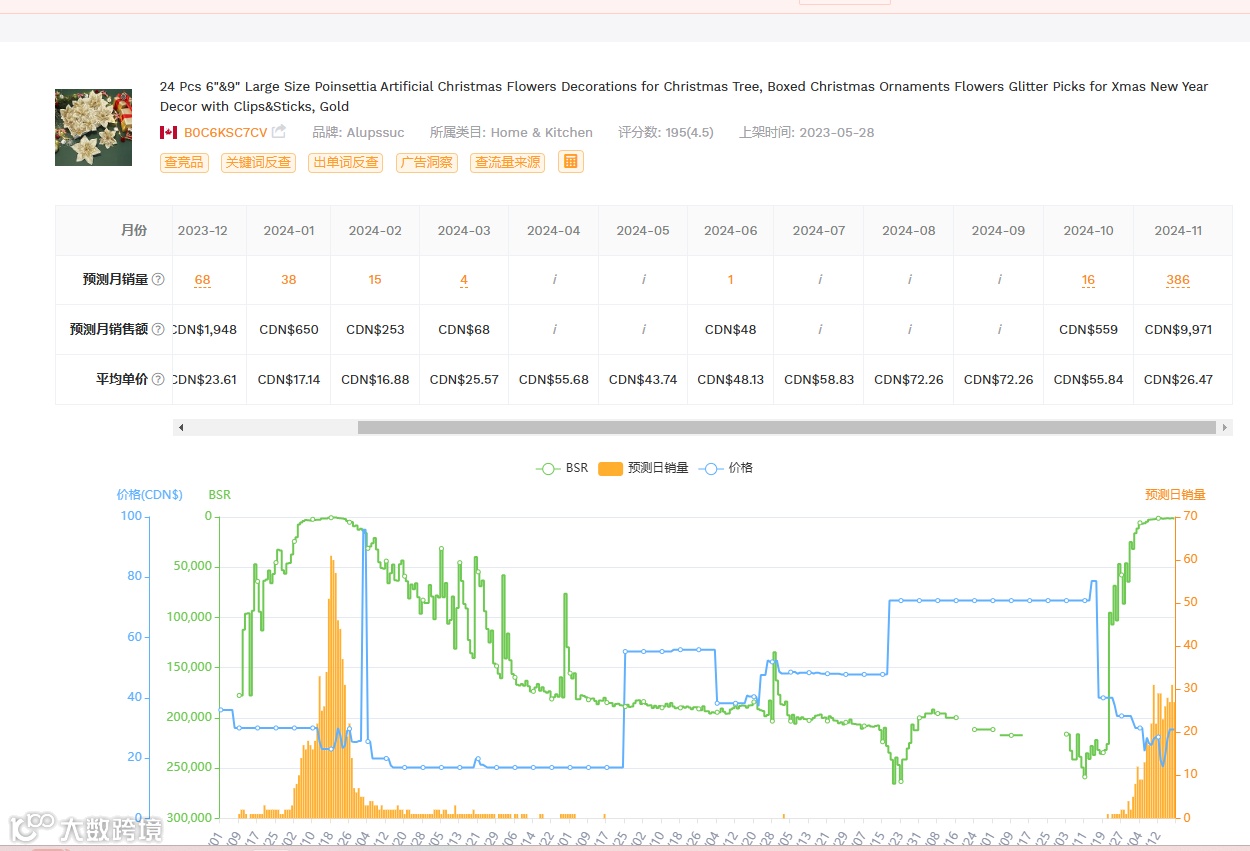Click the help icon next to 预测月销量
Image resolution: width=1250 pixels, height=851 pixels.
pyautogui.click(x=158, y=280)
